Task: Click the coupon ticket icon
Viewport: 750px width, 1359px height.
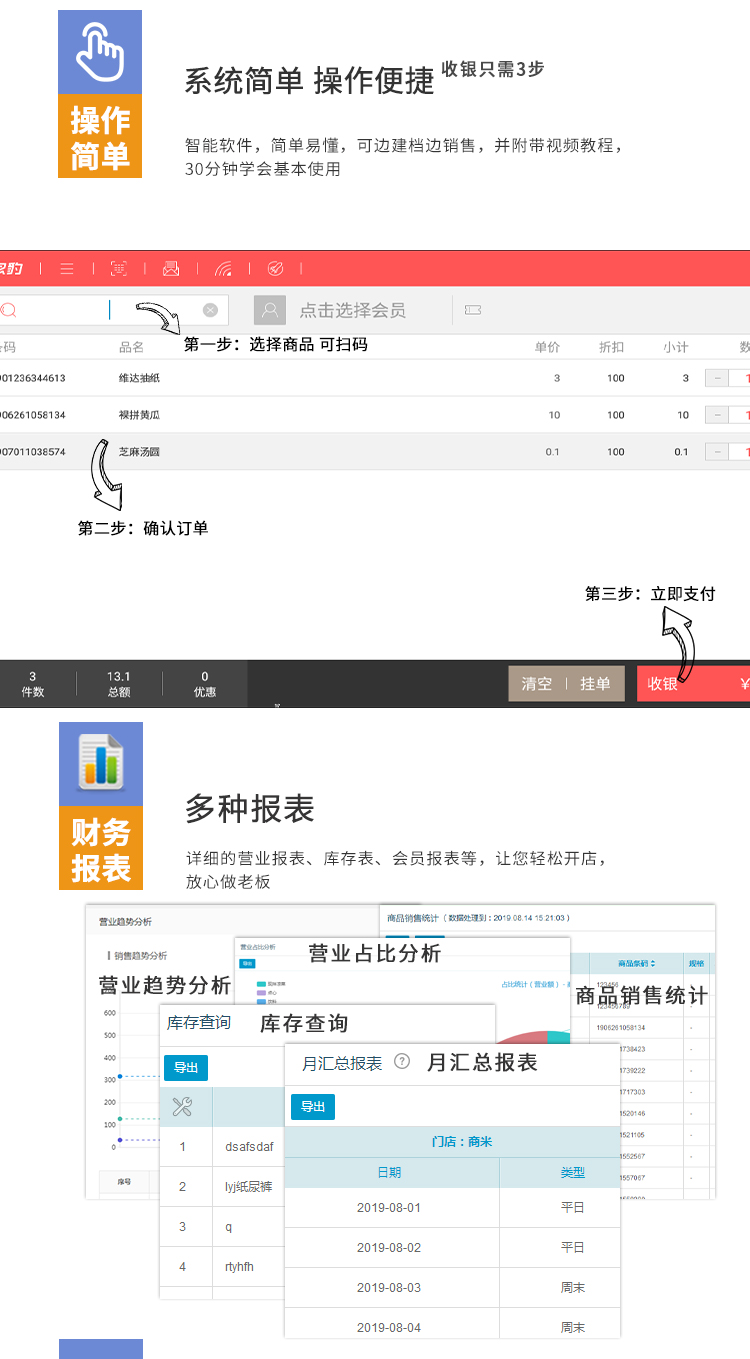Action: [473, 310]
